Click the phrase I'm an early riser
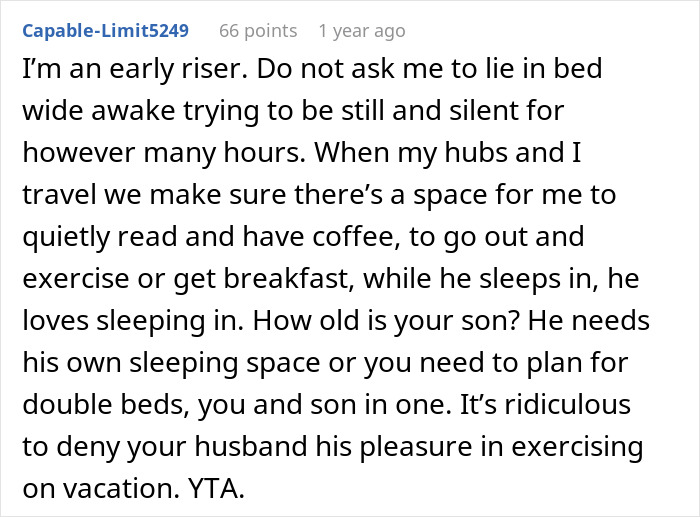The width and height of the screenshot is (700, 517). coord(135,70)
